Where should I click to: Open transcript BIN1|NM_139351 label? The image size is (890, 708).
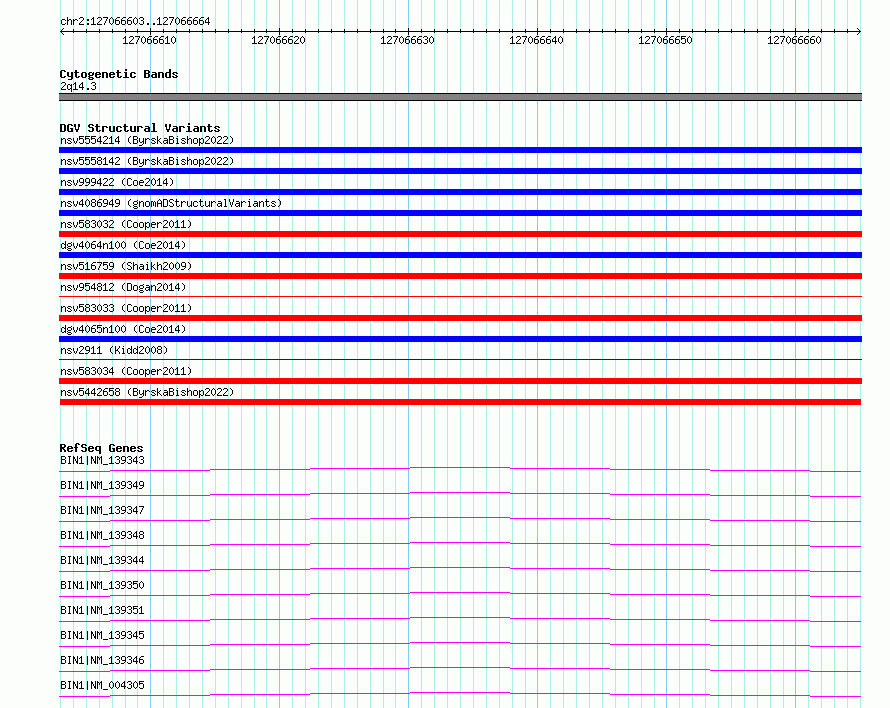102,610
